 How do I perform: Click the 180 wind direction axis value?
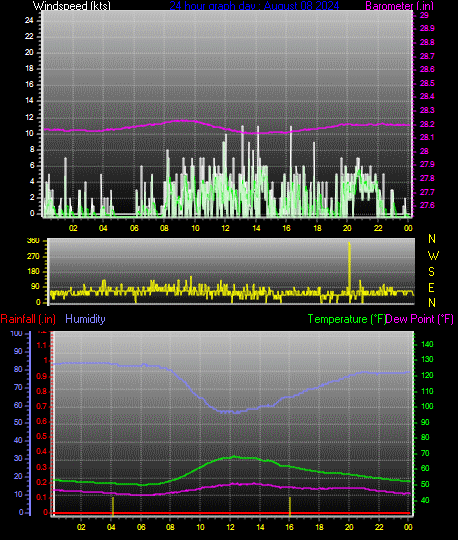(33, 272)
